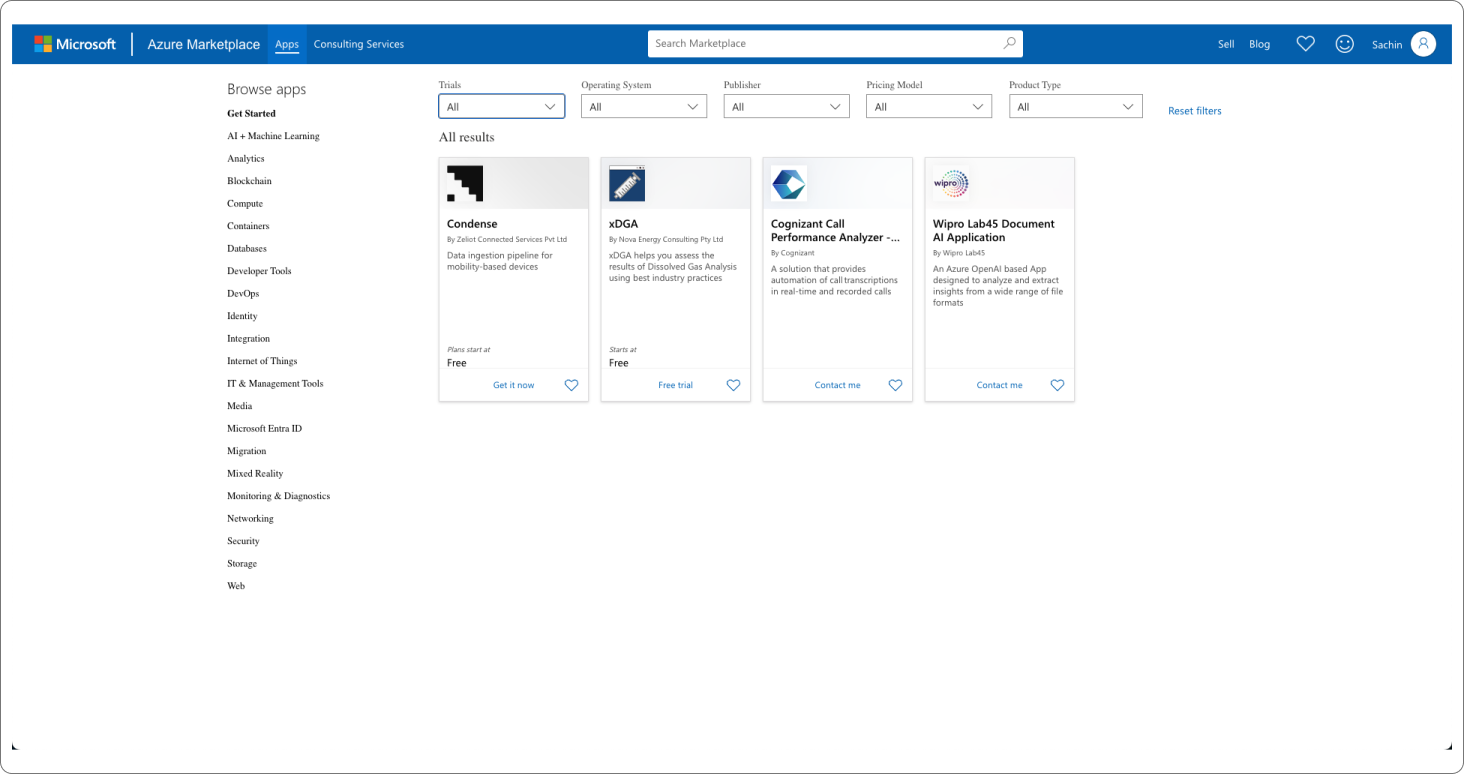
Task: Click 'By Nova Energy Consulting Pty Ltd' text
Action: [x=666, y=240]
